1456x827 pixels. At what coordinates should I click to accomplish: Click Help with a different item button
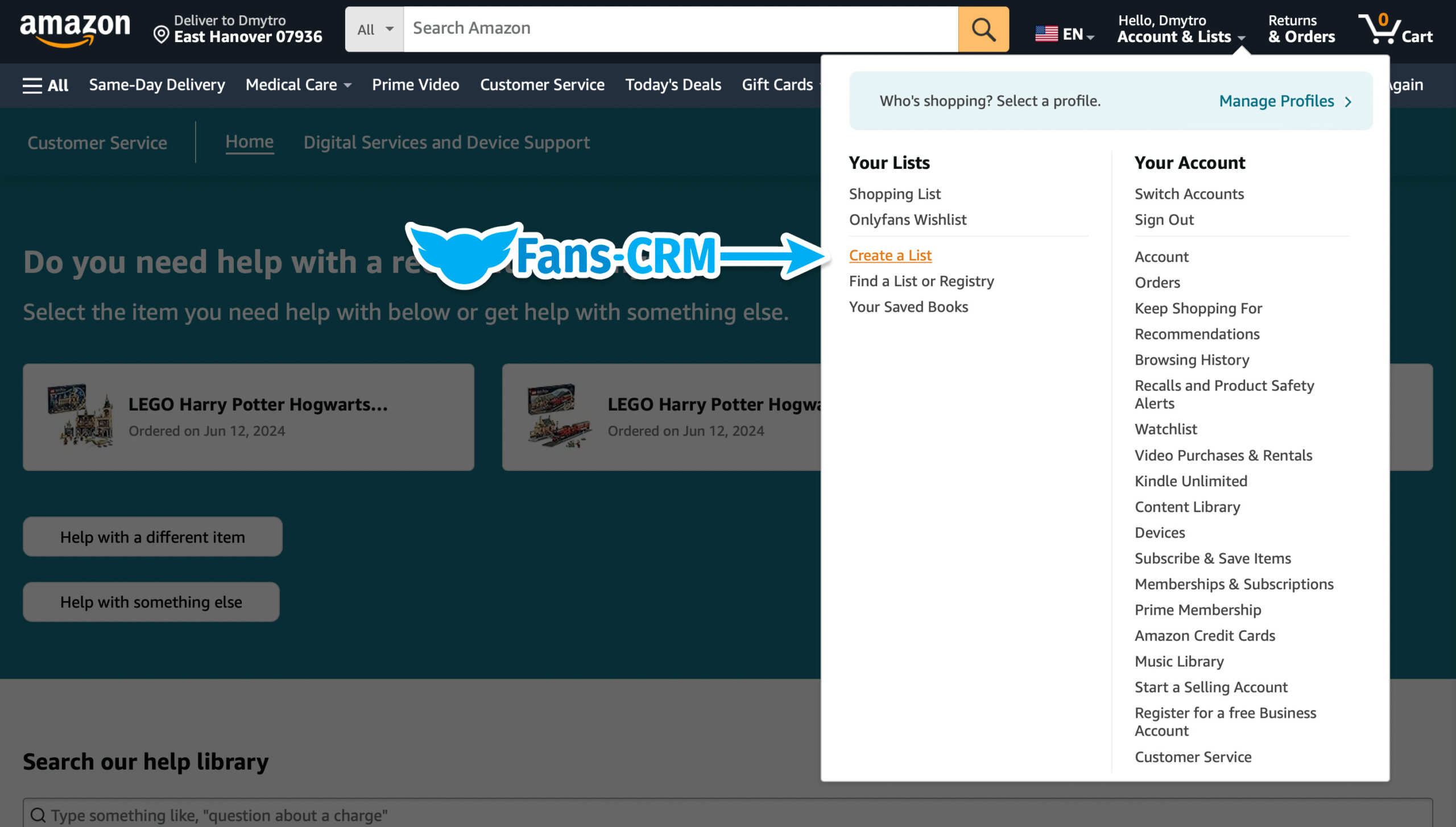point(152,536)
